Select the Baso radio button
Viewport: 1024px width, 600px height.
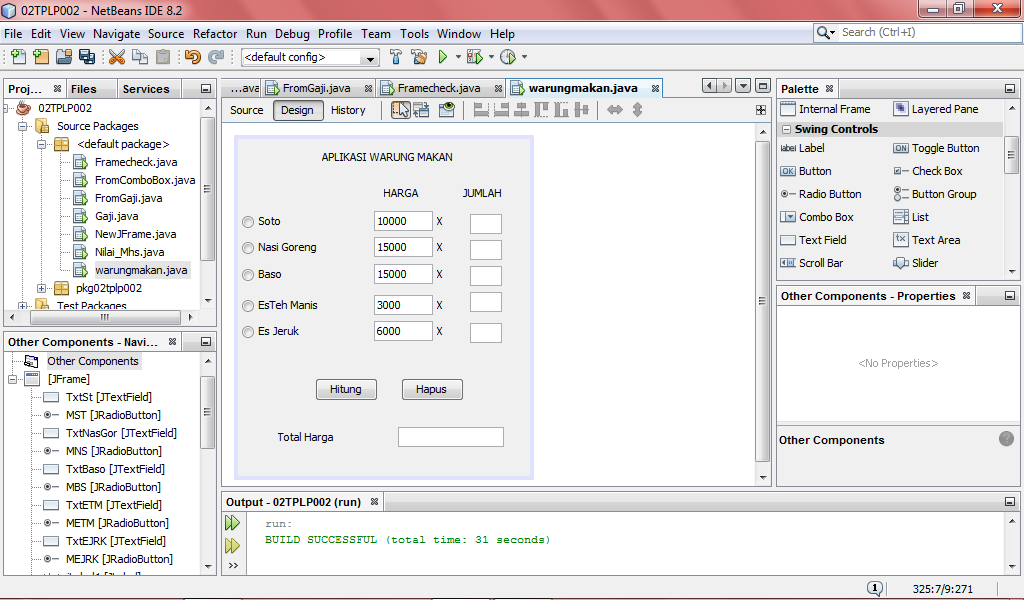(248, 275)
